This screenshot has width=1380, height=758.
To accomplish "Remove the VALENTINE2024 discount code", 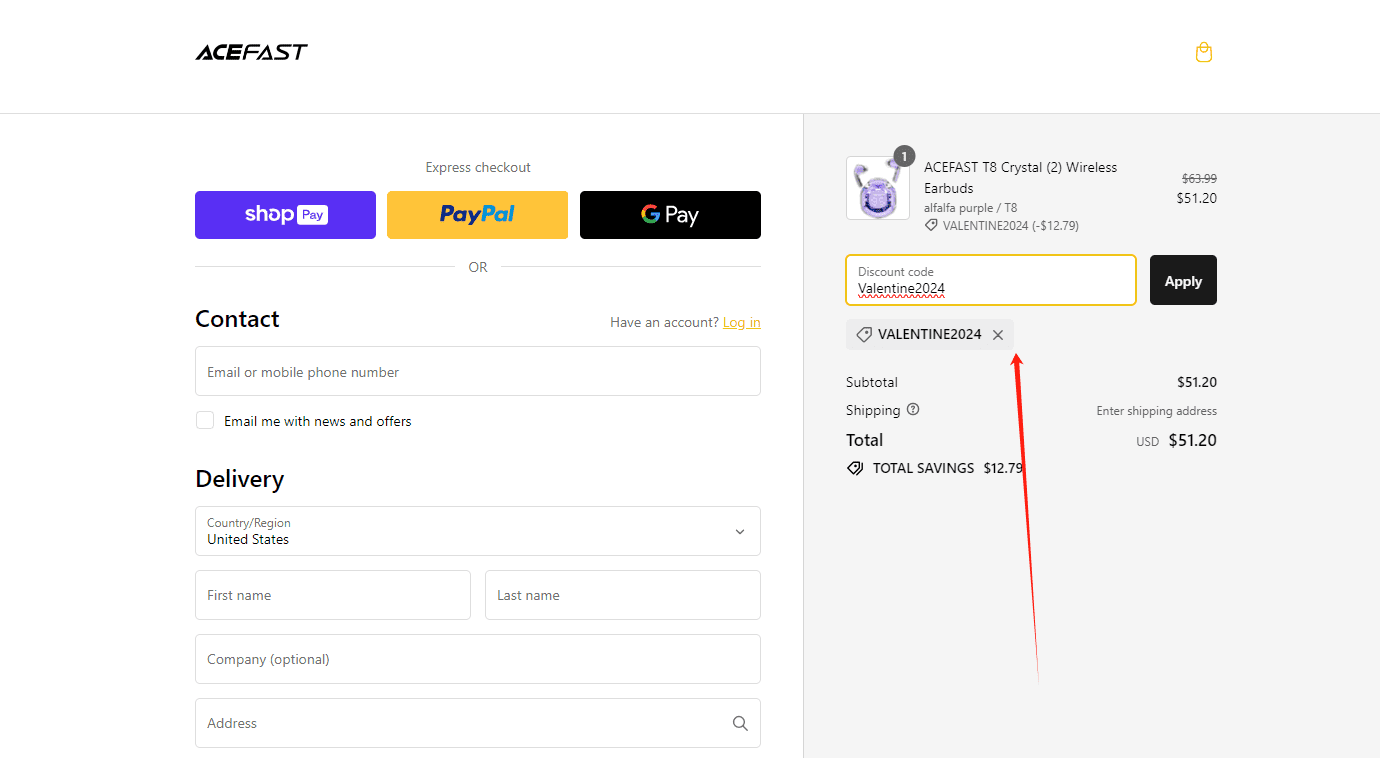I will click(x=998, y=335).
